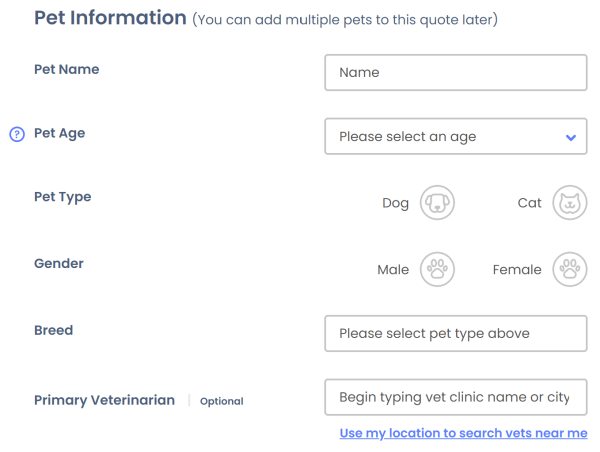Use my location to search vets link
600x452 pixels.
[x=463, y=433]
